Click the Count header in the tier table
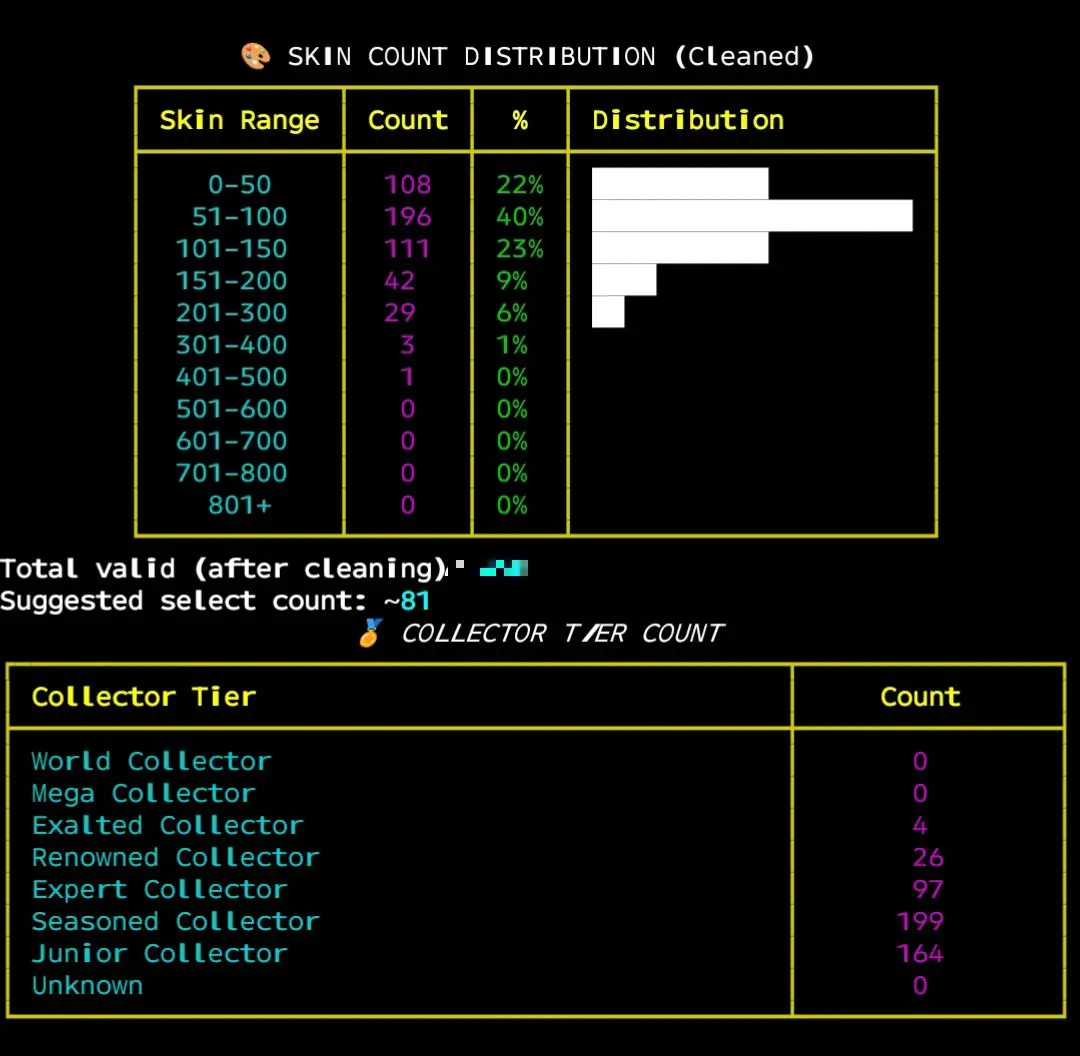The width and height of the screenshot is (1080, 1056). 920,697
